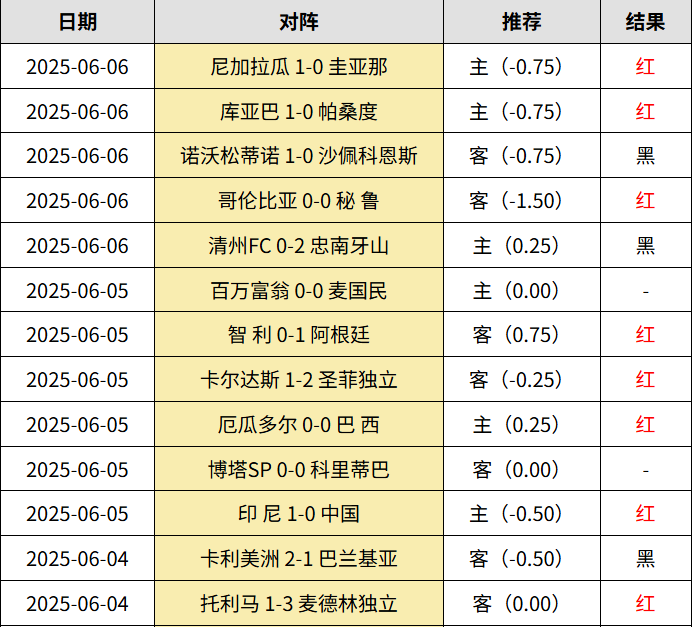The image size is (693, 627).
Task: Click 客(-1.50) tip for 哥伦比亚 match
Action: (516, 201)
